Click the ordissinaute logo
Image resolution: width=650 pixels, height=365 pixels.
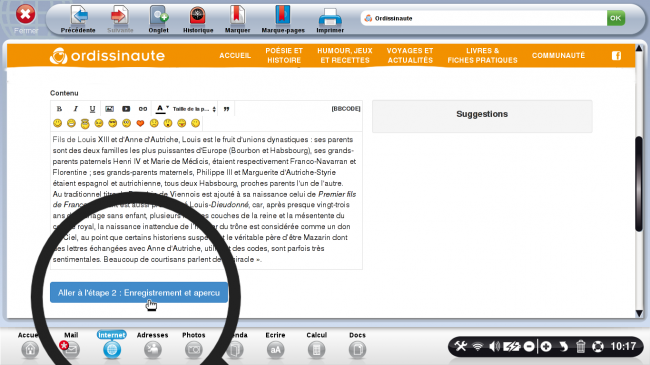(107, 56)
